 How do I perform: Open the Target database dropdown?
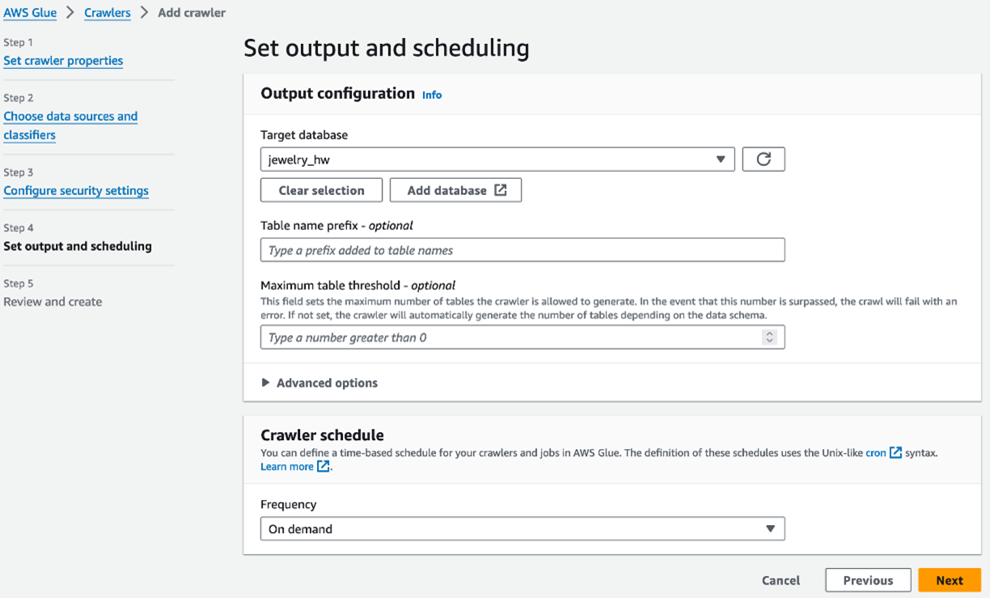(x=498, y=159)
